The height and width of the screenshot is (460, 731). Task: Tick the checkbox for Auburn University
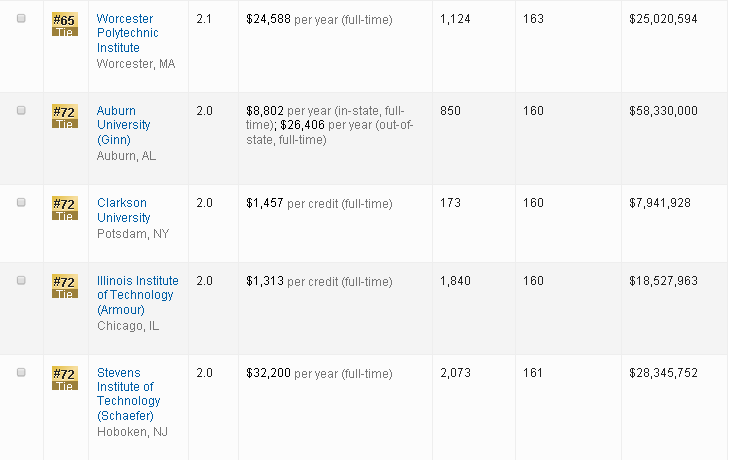[x=21, y=111]
